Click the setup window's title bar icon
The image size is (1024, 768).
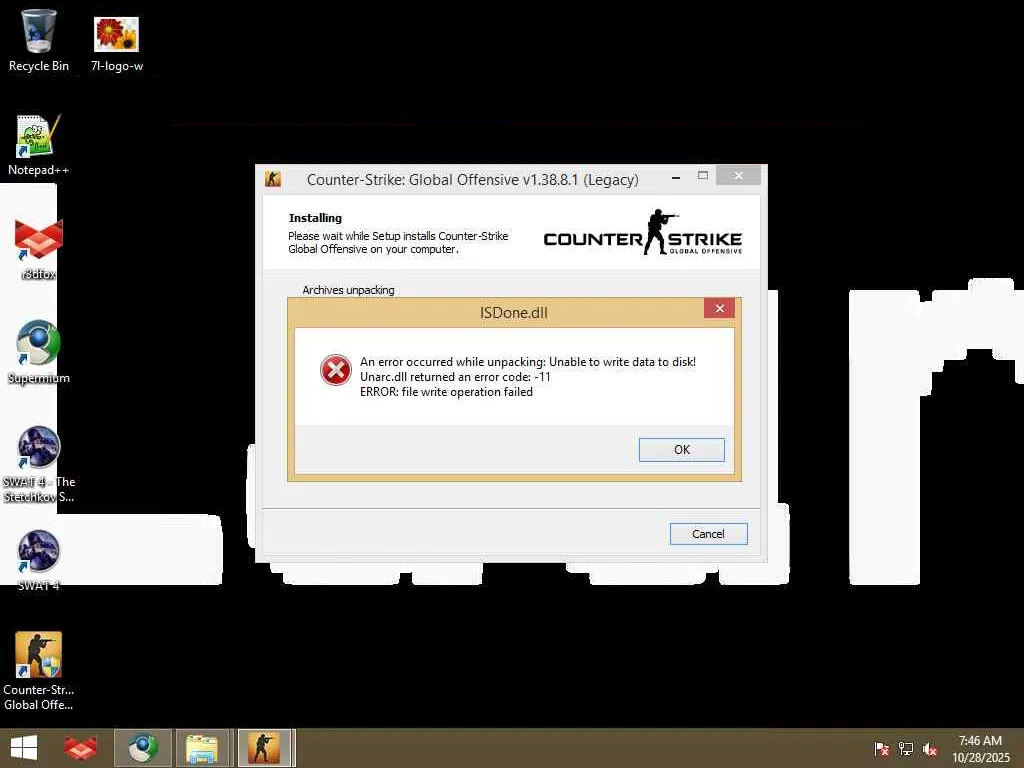273,179
